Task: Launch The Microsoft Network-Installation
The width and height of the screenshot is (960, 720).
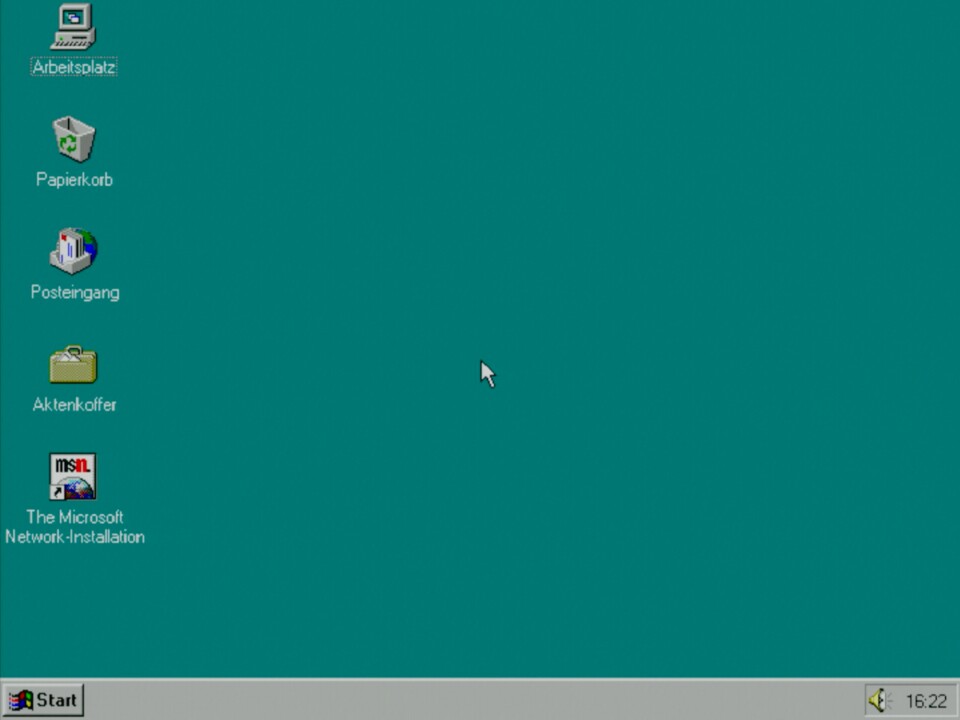Action: point(72,475)
